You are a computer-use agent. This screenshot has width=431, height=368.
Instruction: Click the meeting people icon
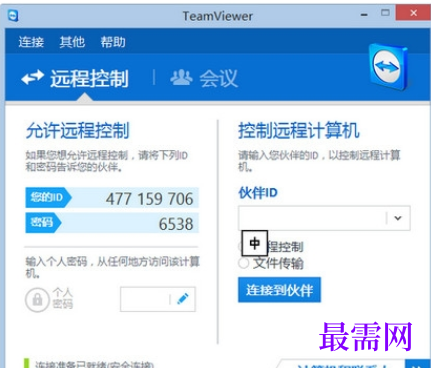pyautogui.click(x=181, y=77)
